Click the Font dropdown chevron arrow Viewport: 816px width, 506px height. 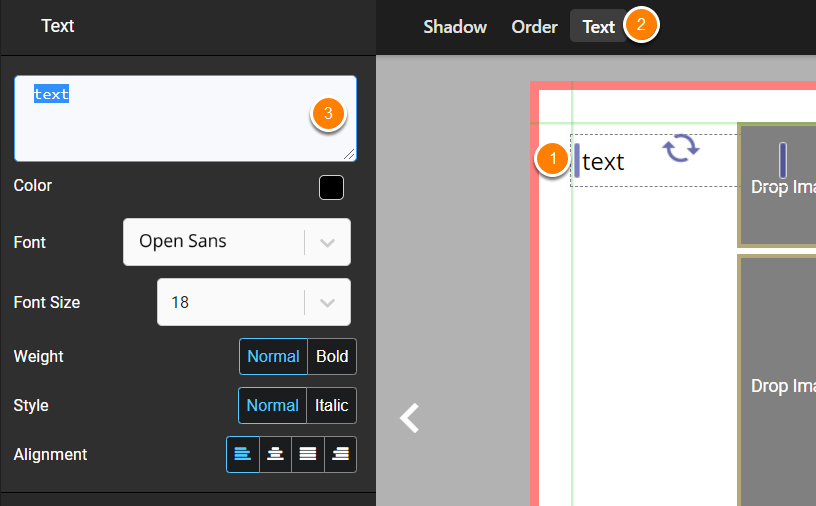(327, 243)
